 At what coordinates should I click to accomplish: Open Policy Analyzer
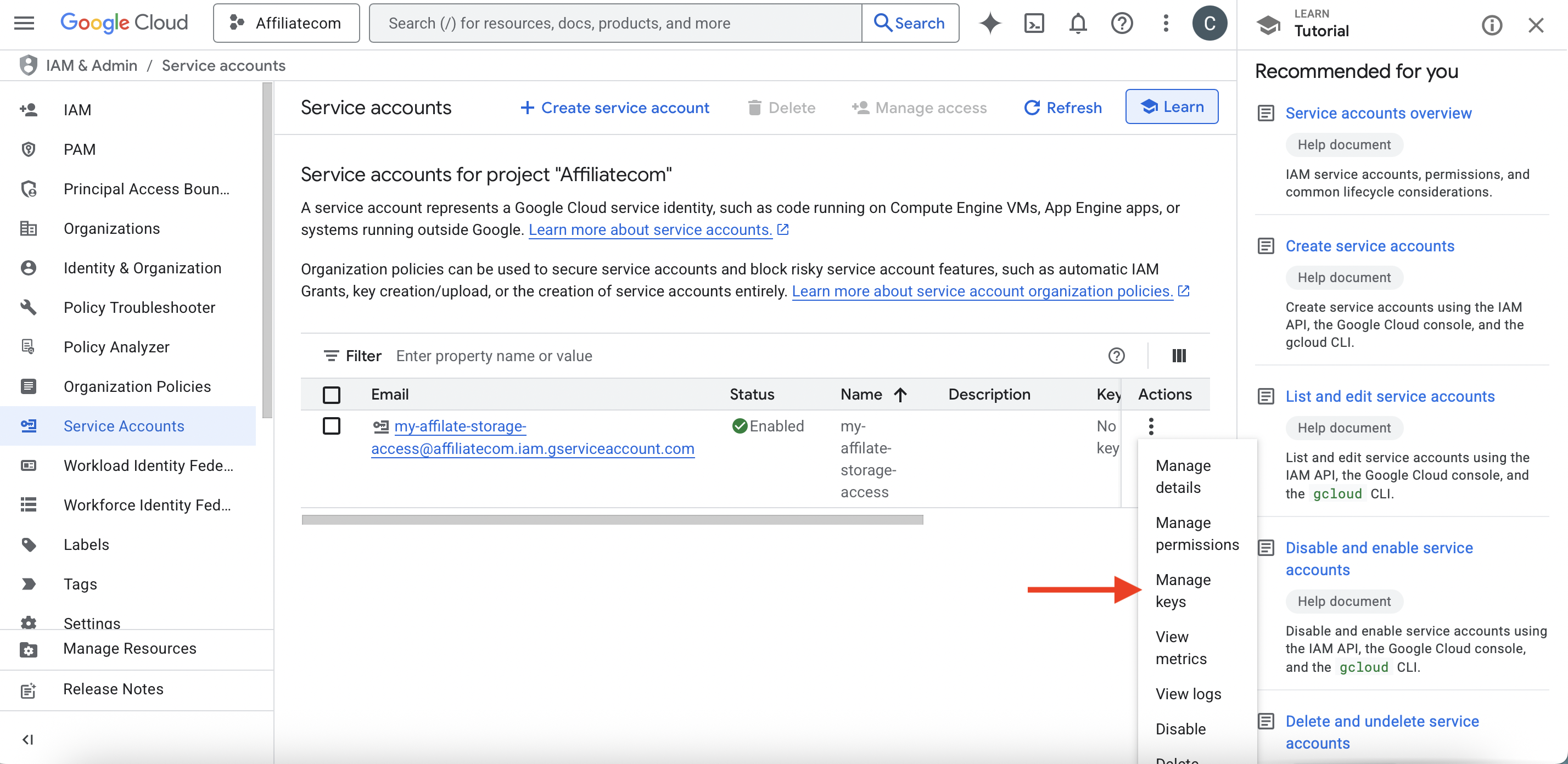[x=128, y=347]
